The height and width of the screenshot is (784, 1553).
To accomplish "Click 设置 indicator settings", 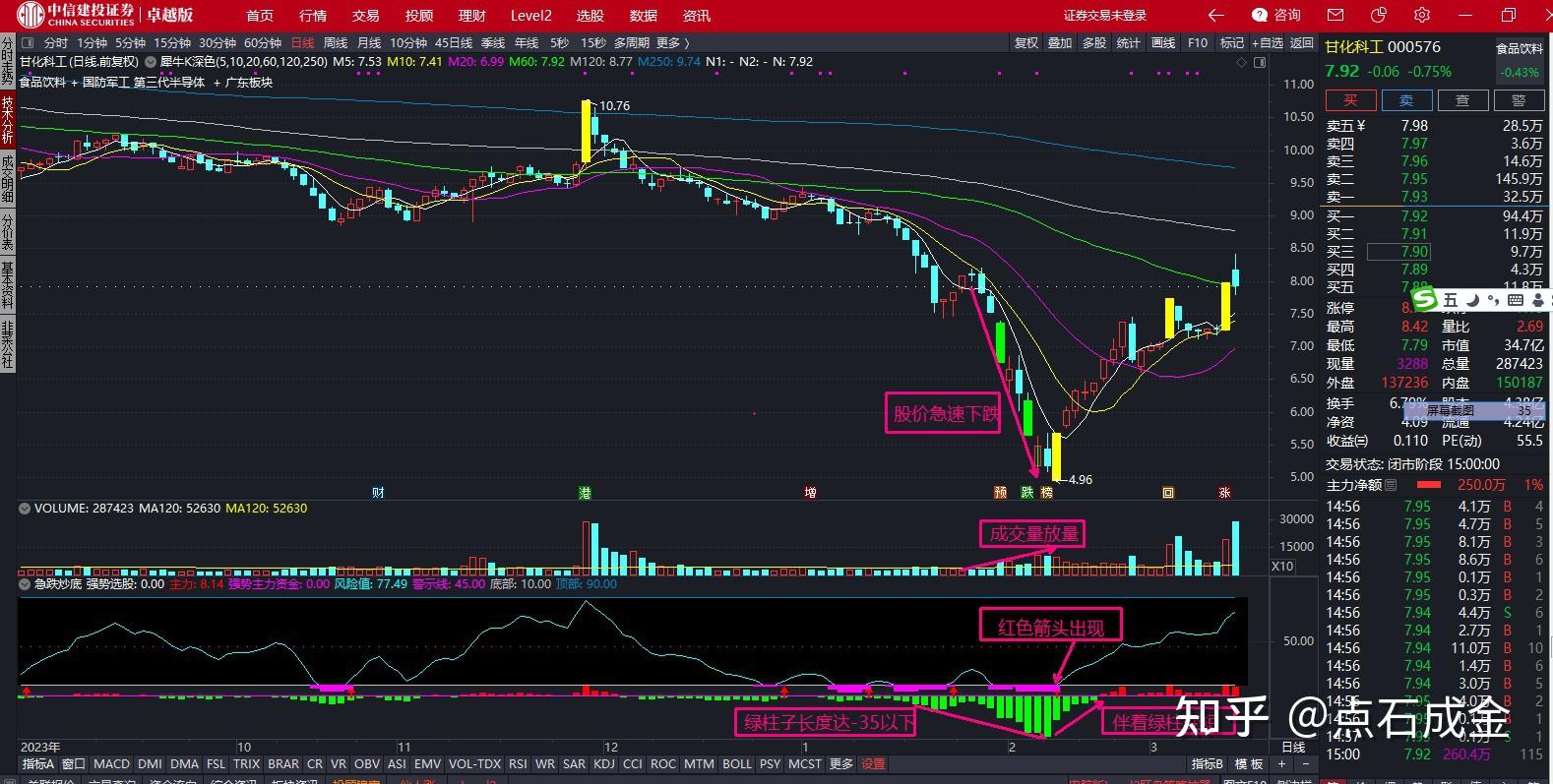I will point(873,764).
